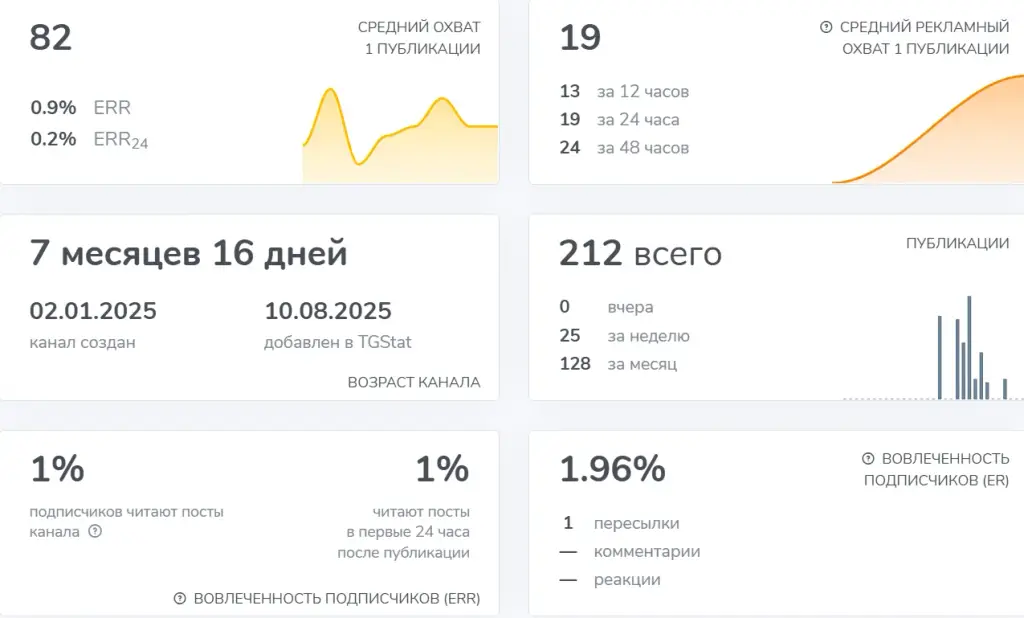Click the 'за 12 часов' row
The height and width of the screenshot is (618, 1024).
pyautogui.click(x=624, y=91)
